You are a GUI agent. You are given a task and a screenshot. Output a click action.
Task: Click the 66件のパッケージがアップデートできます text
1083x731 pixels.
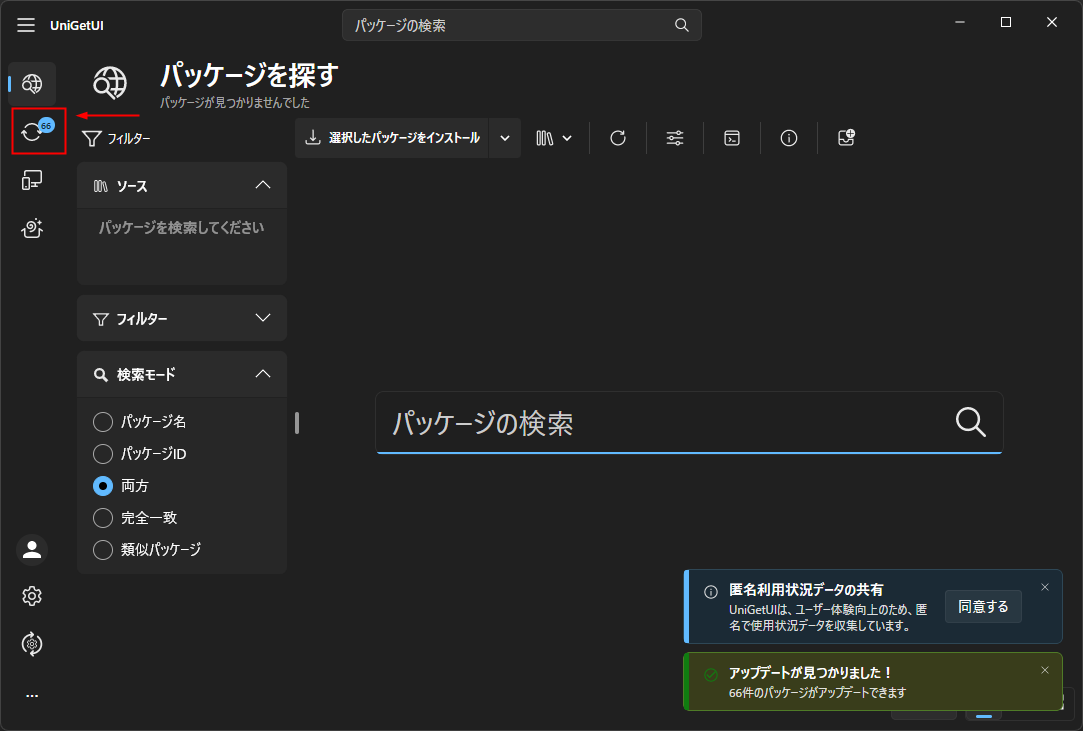tap(817, 692)
